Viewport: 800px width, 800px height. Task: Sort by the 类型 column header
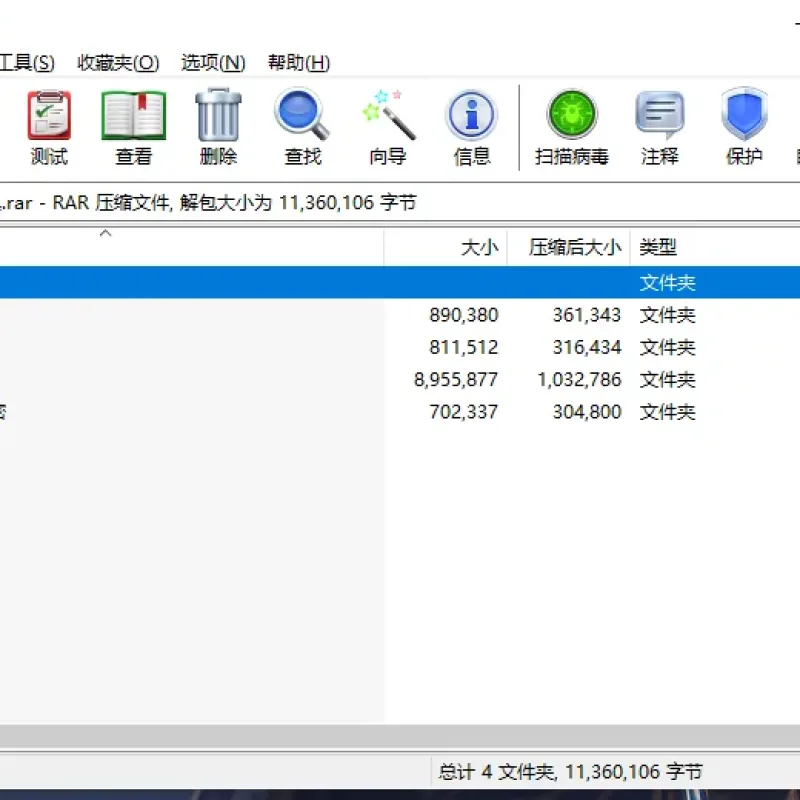(x=715, y=247)
